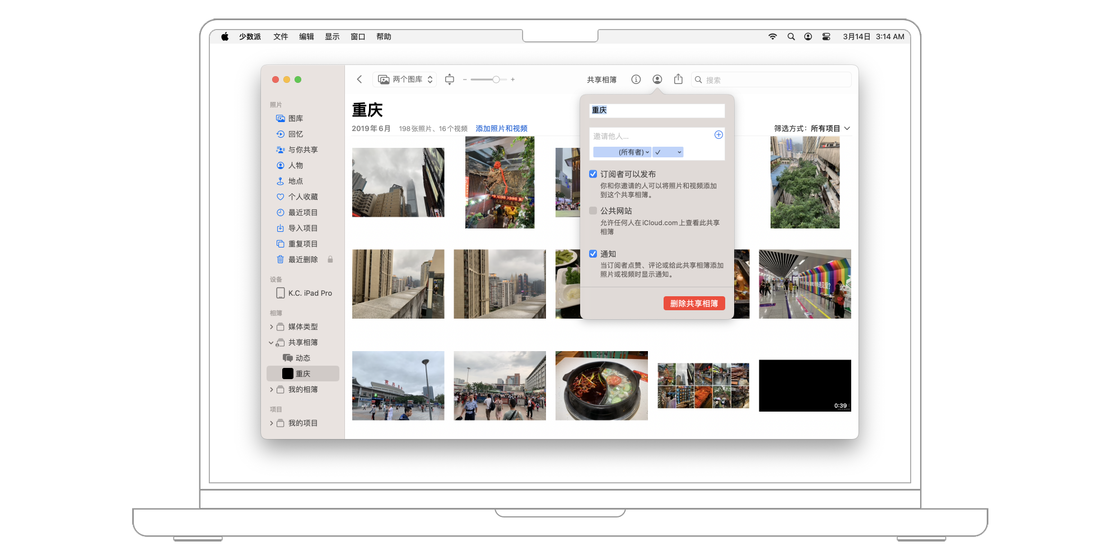Expand the 我的项目 folder
1120x560 pixels.
click(271, 423)
